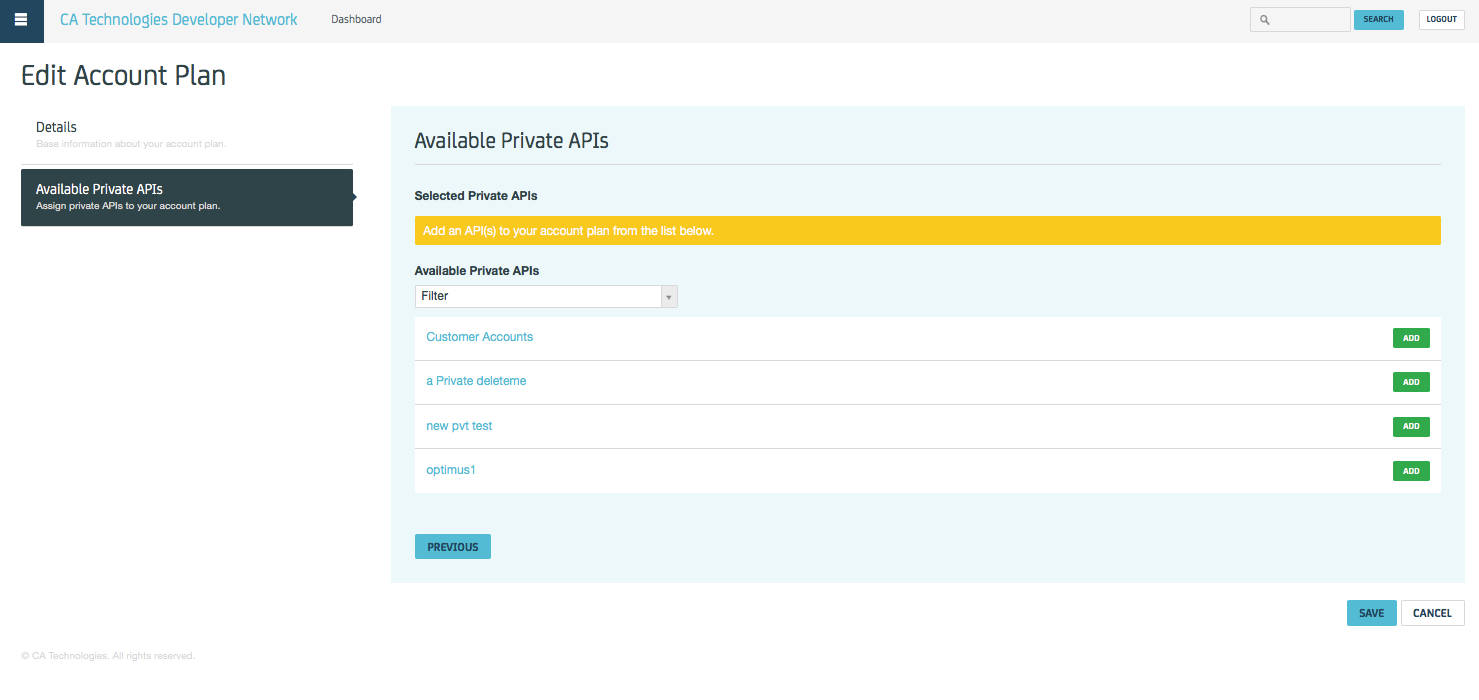The image size is (1479, 700).
Task: Add the optimus1 API
Action: [x=1410, y=471]
